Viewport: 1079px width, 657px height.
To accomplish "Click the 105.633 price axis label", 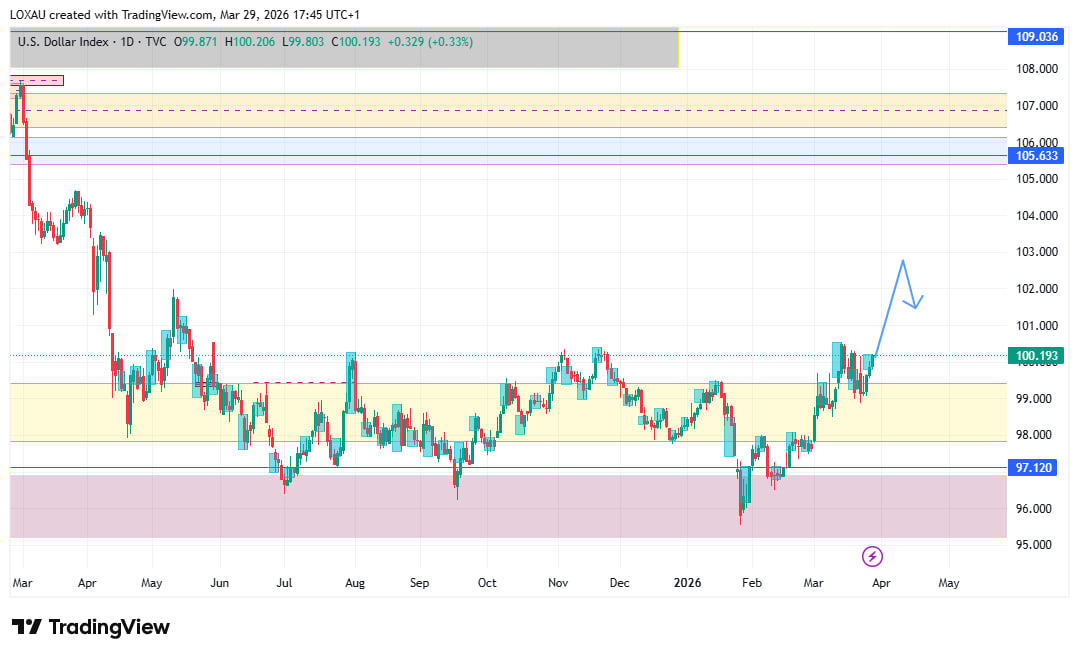I will pyautogui.click(x=1037, y=156).
